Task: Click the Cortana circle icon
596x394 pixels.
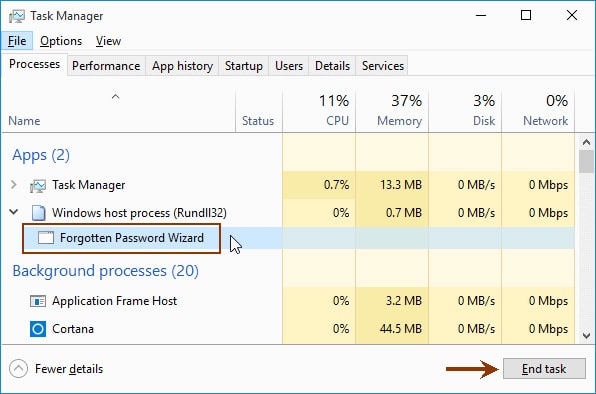Action: (38, 329)
